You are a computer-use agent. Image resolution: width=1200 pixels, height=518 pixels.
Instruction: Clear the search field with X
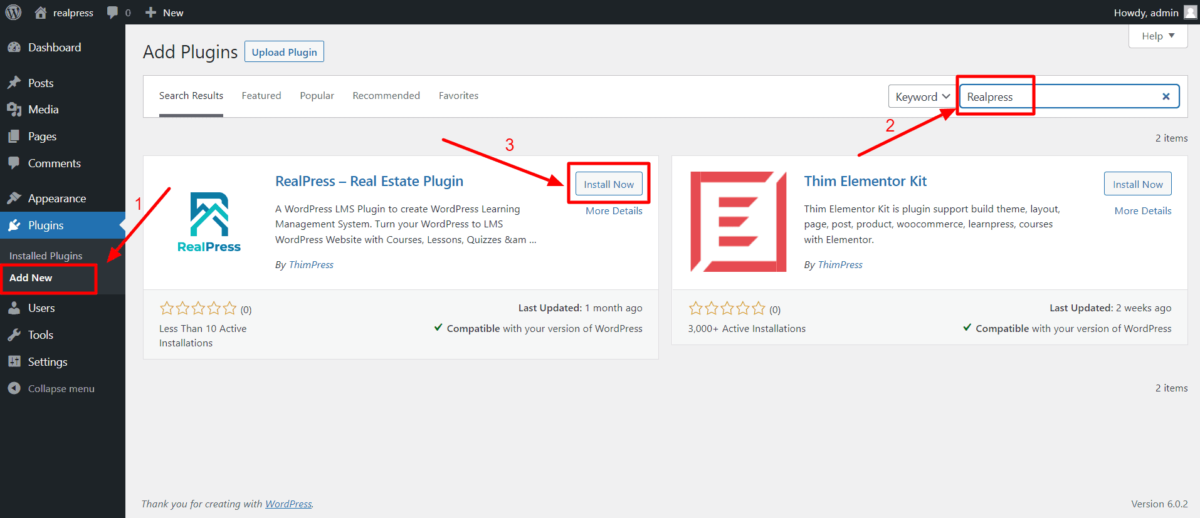click(1165, 97)
